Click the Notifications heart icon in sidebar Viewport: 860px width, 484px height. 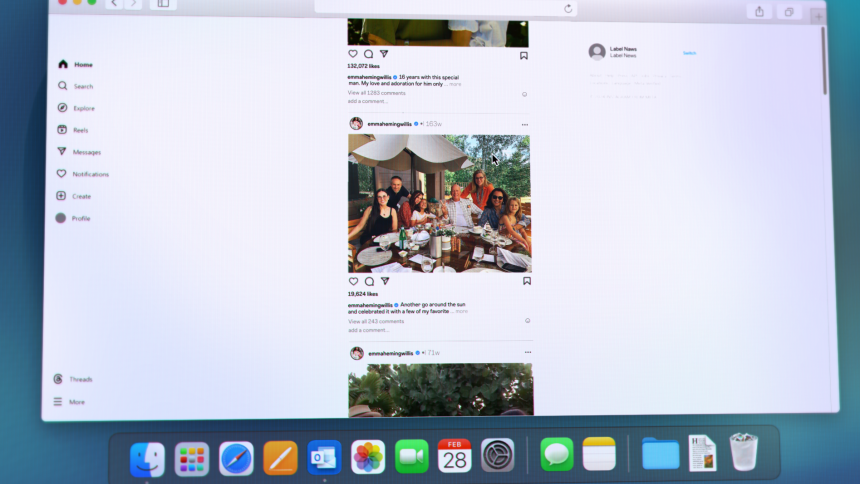(x=61, y=174)
